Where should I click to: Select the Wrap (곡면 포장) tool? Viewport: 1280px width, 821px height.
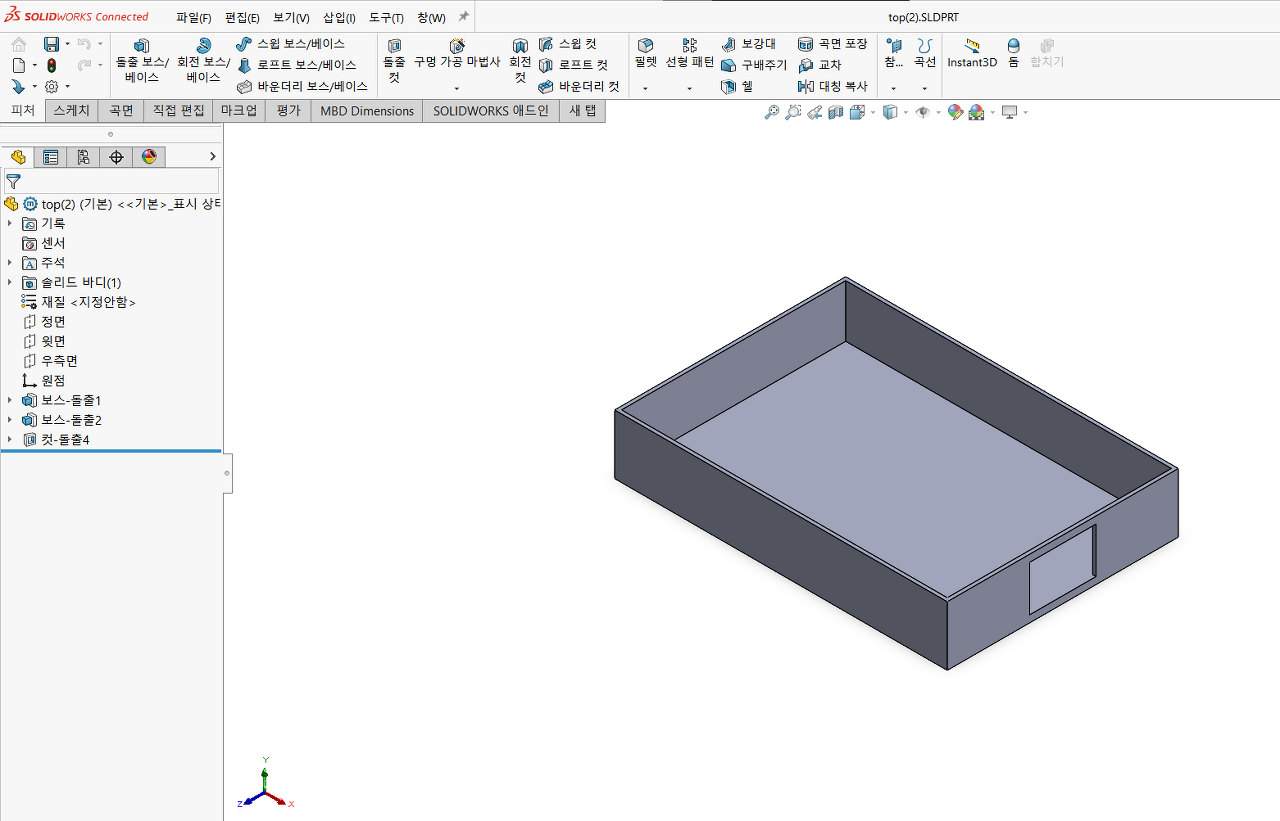(x=833, y=44)
